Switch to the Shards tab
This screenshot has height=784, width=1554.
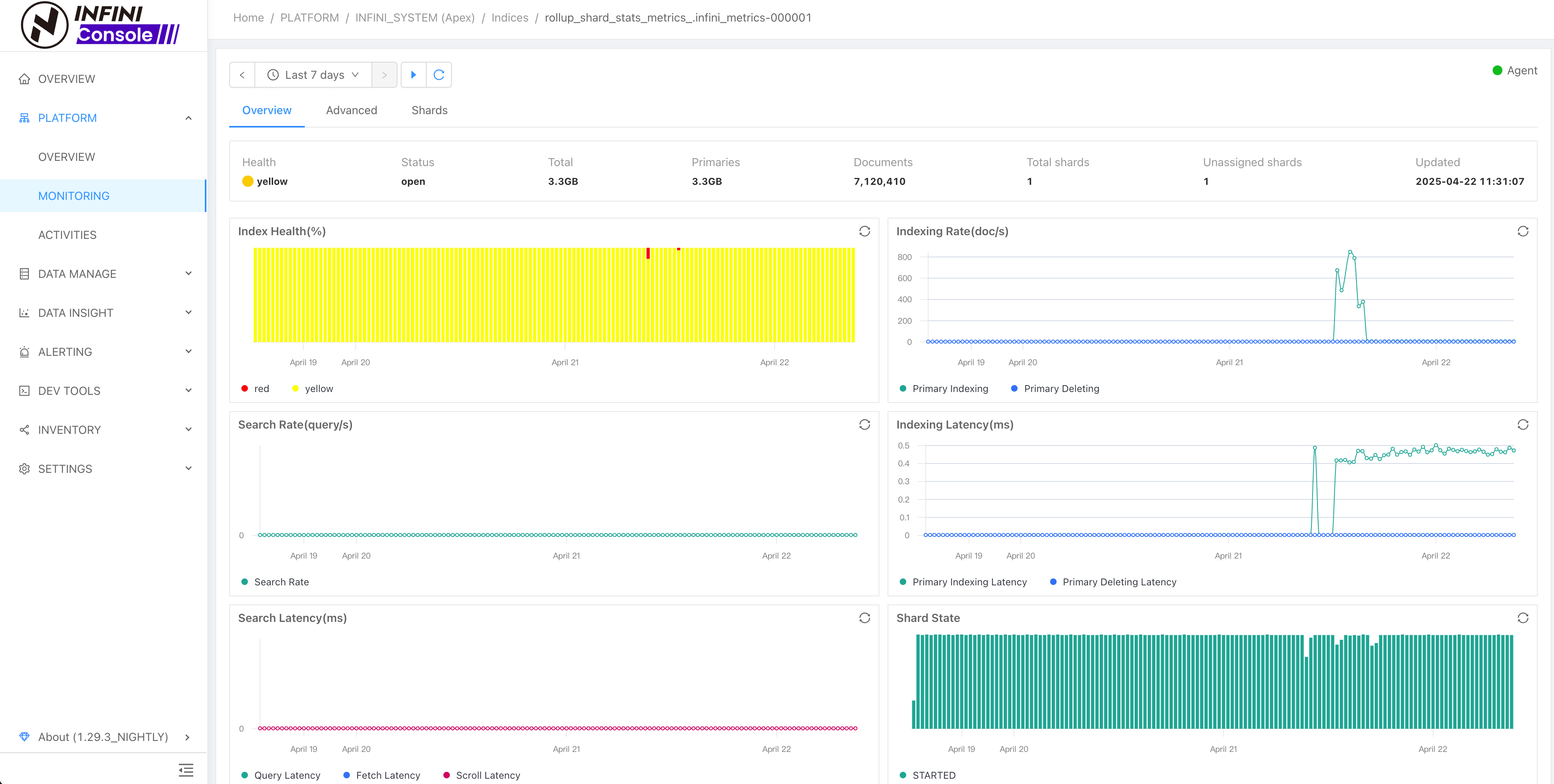pyautogui.click(x=429, y=110)
